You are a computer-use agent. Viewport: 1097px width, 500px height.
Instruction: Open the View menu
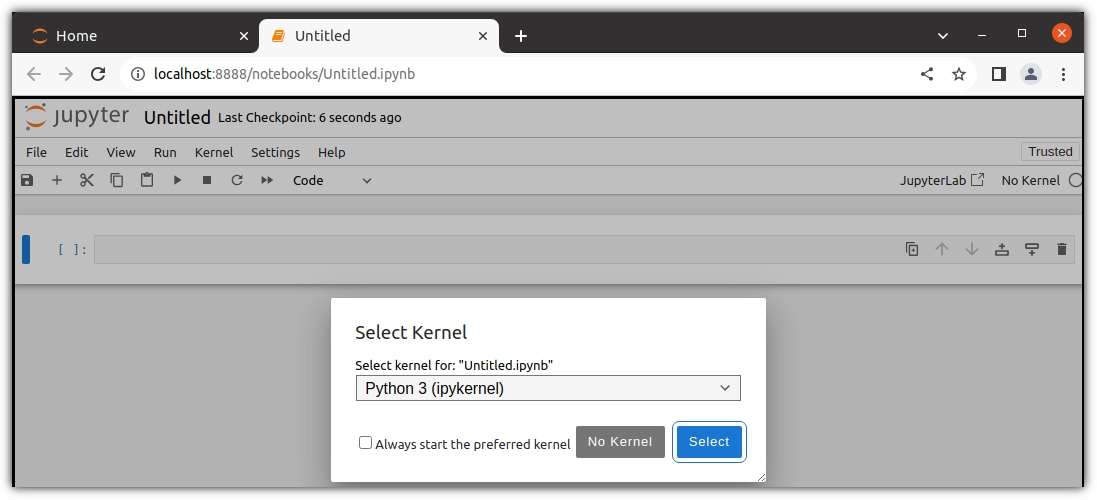tap(121, 152)
